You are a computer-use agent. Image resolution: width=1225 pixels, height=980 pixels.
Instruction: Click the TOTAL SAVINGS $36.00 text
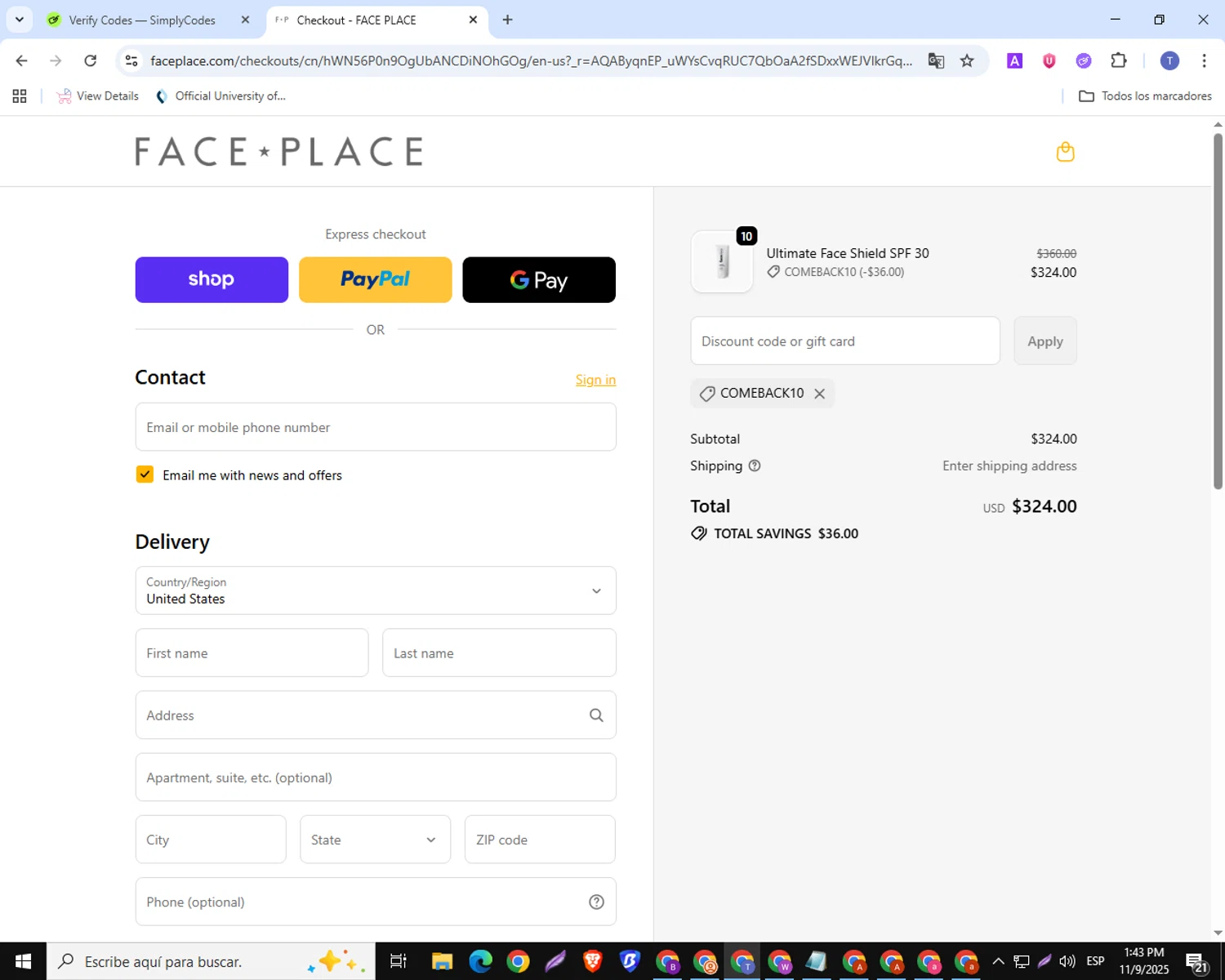click(x=786, y=533)
